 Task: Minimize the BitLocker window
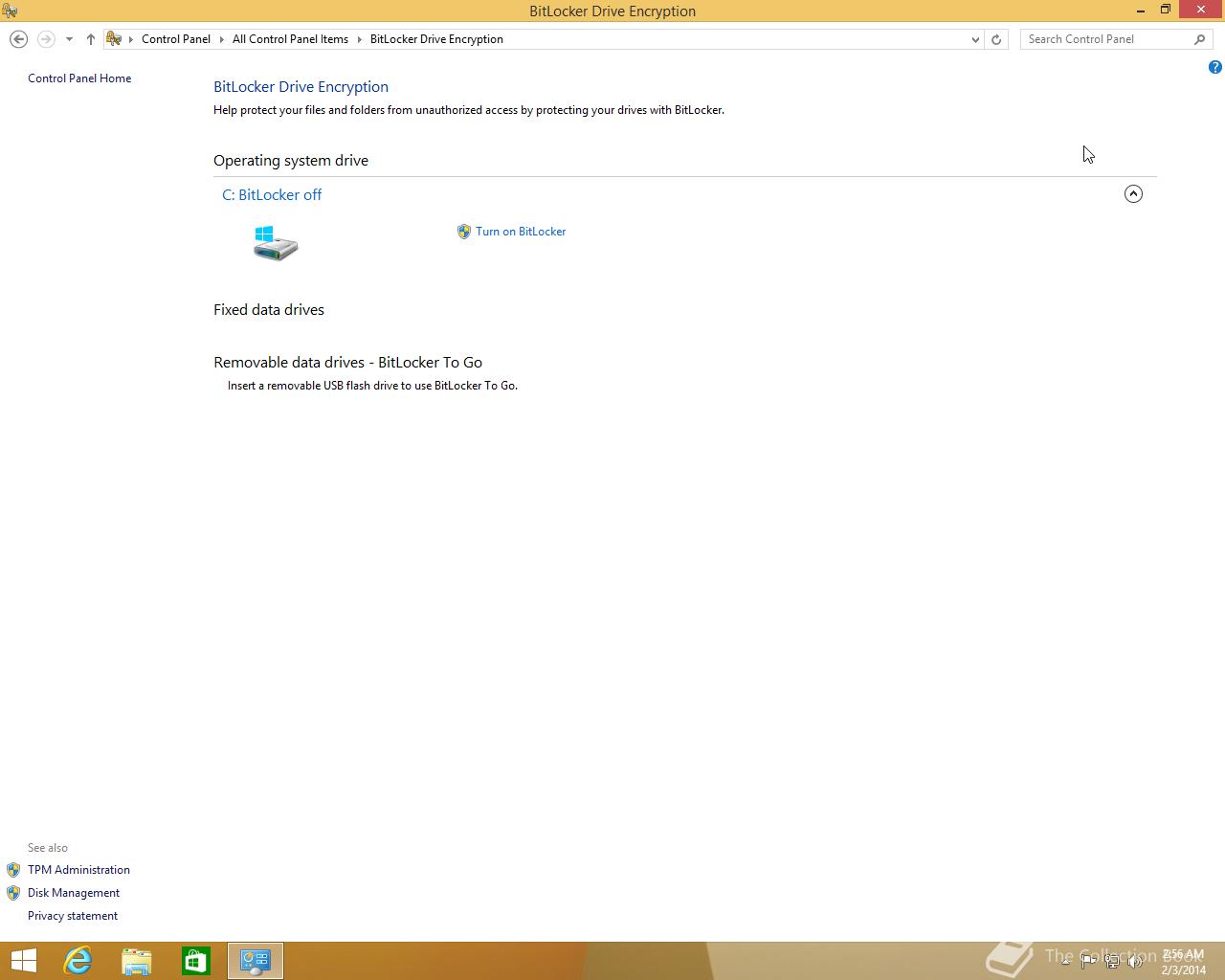coord(1141,11)
